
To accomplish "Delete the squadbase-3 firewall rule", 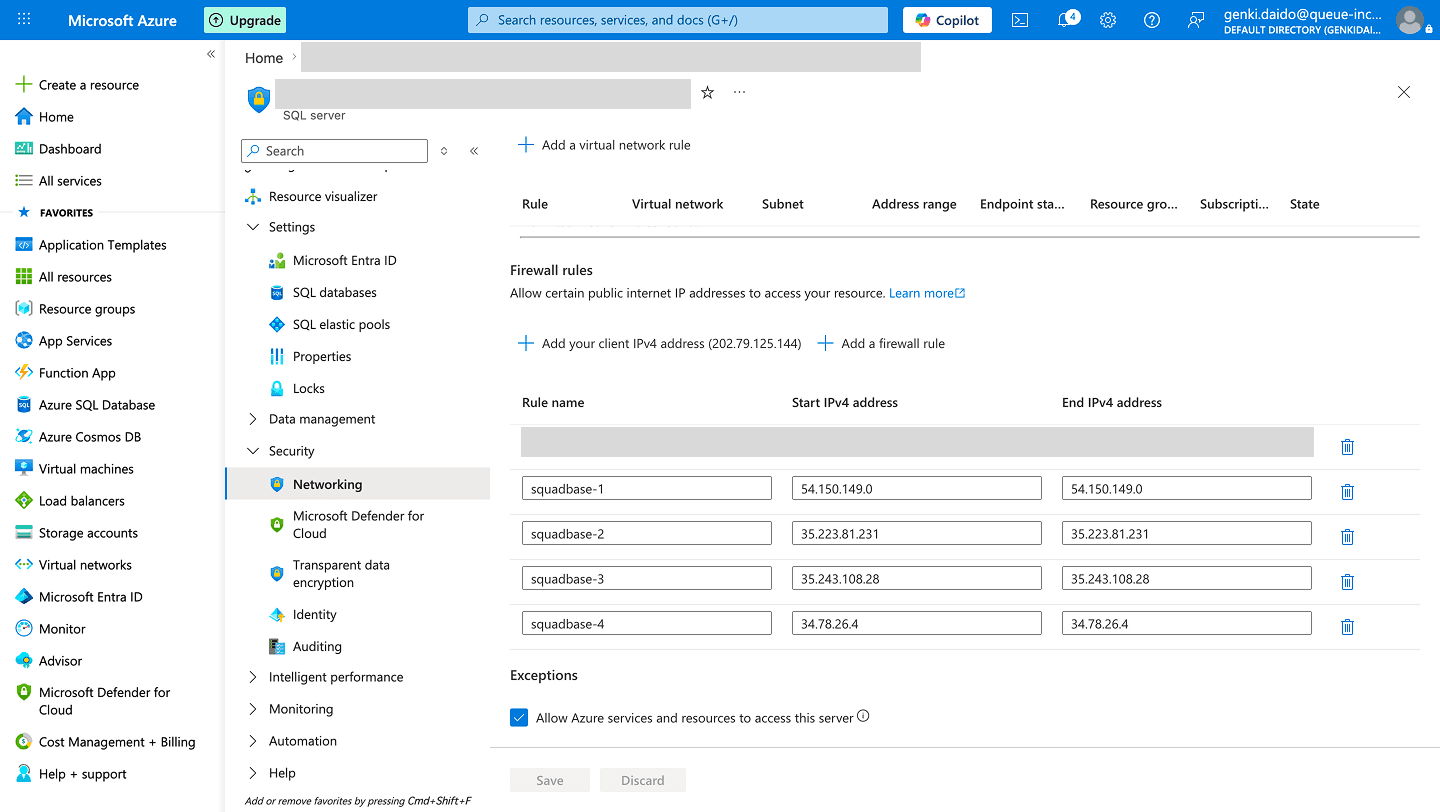I will 1347,582.
